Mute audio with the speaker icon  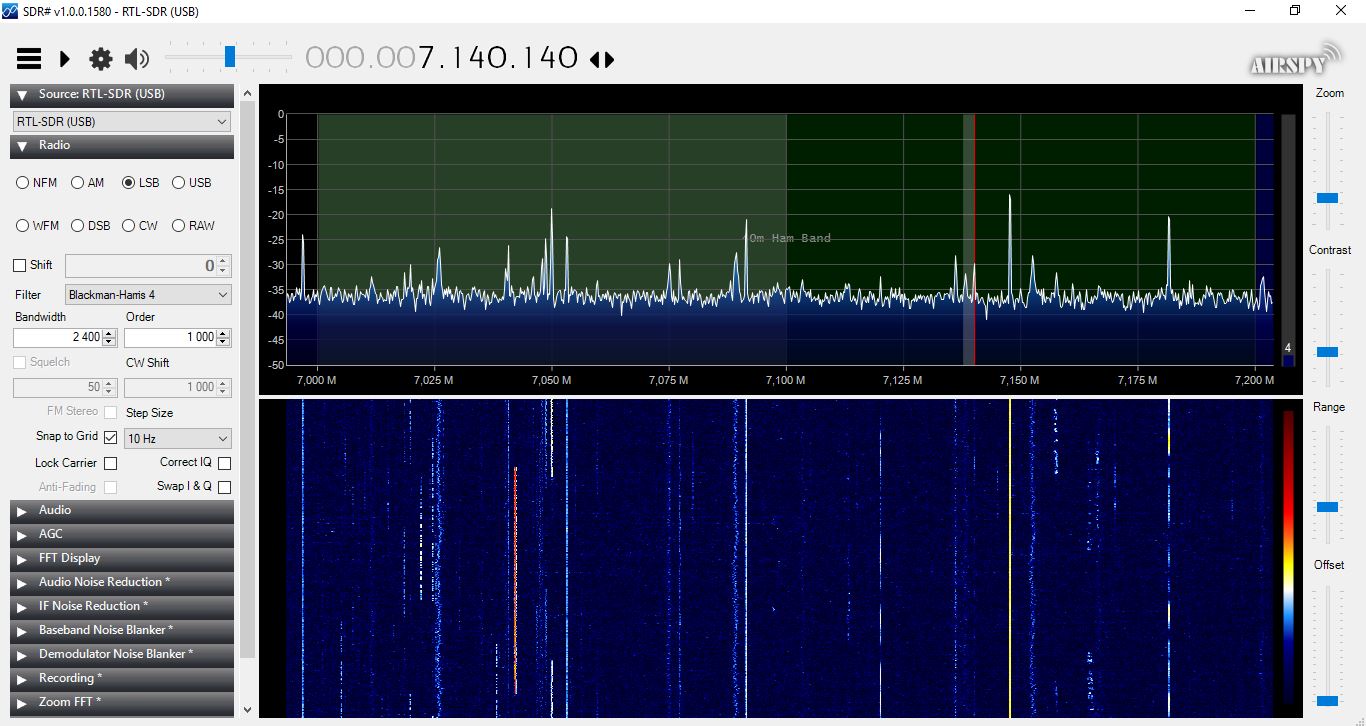[x=137, y=59]
